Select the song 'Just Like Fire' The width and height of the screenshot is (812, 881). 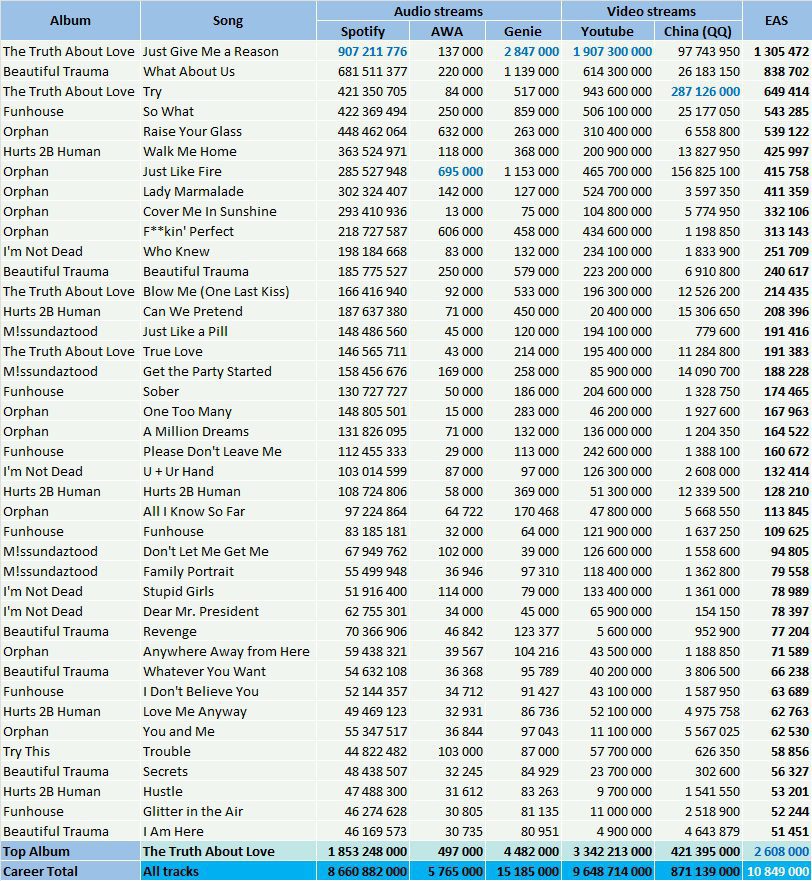[x=182, y=172]
